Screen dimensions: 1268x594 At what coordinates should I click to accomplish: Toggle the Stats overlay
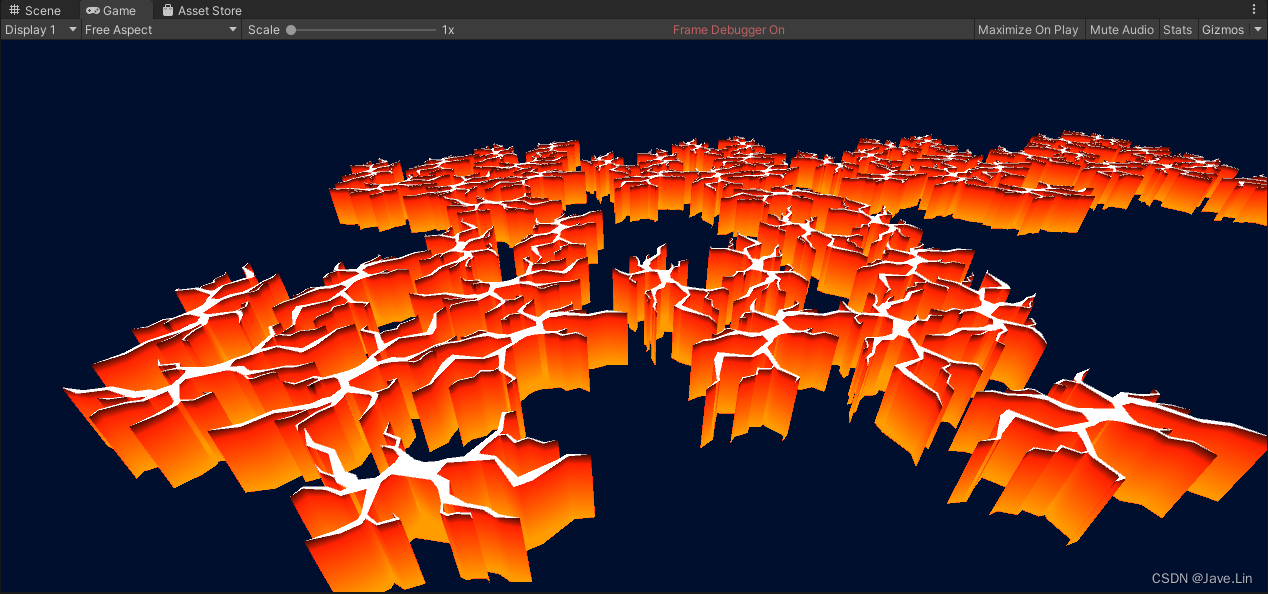tap(1177, 30)
